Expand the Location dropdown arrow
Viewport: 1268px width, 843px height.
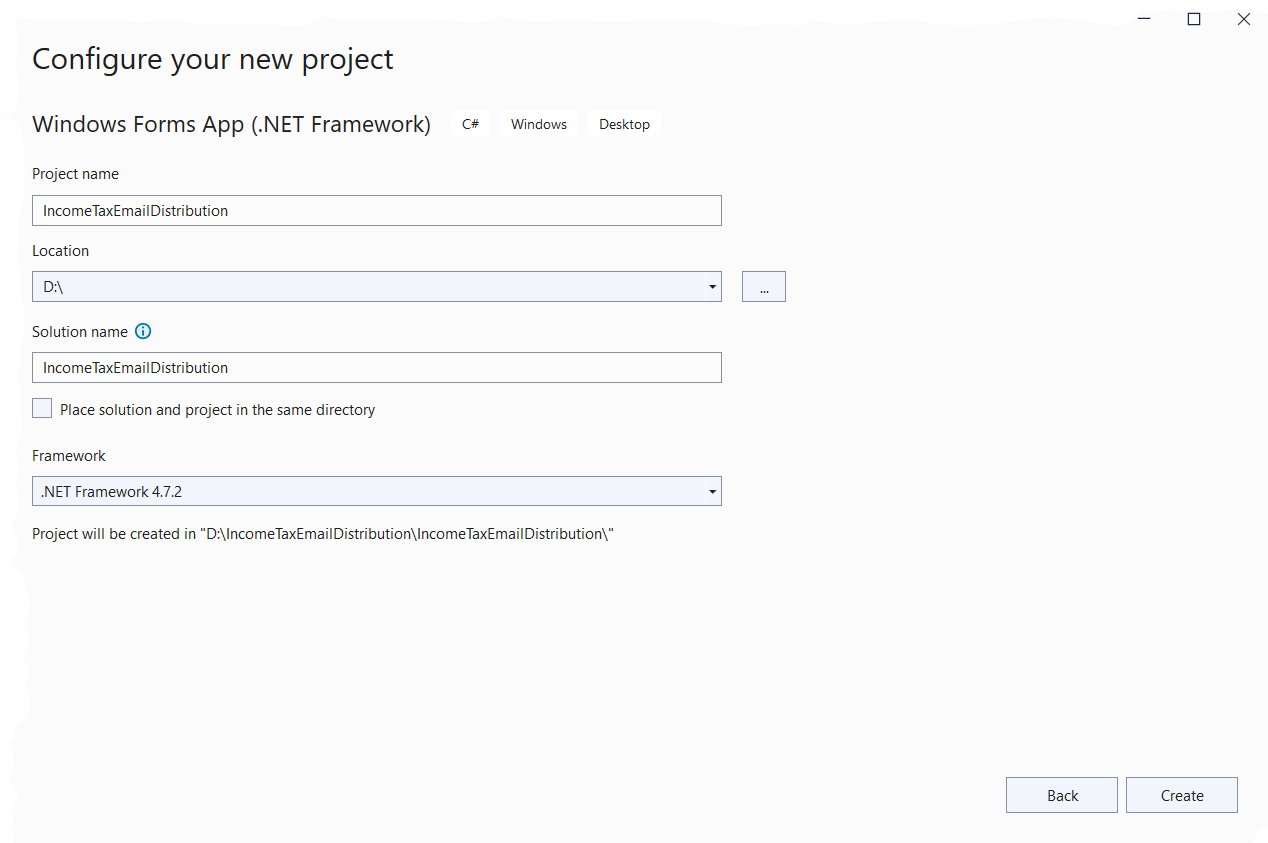(712, 287)
